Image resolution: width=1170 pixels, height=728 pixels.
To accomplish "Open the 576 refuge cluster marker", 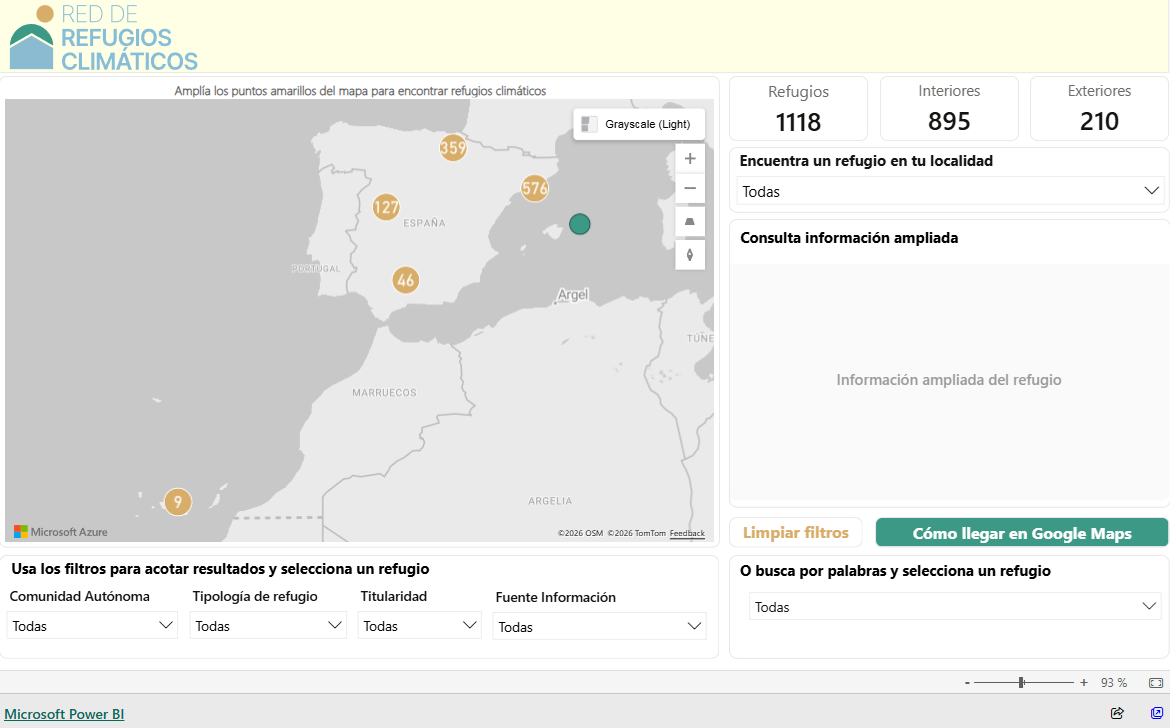I will (x=535, y=188).
